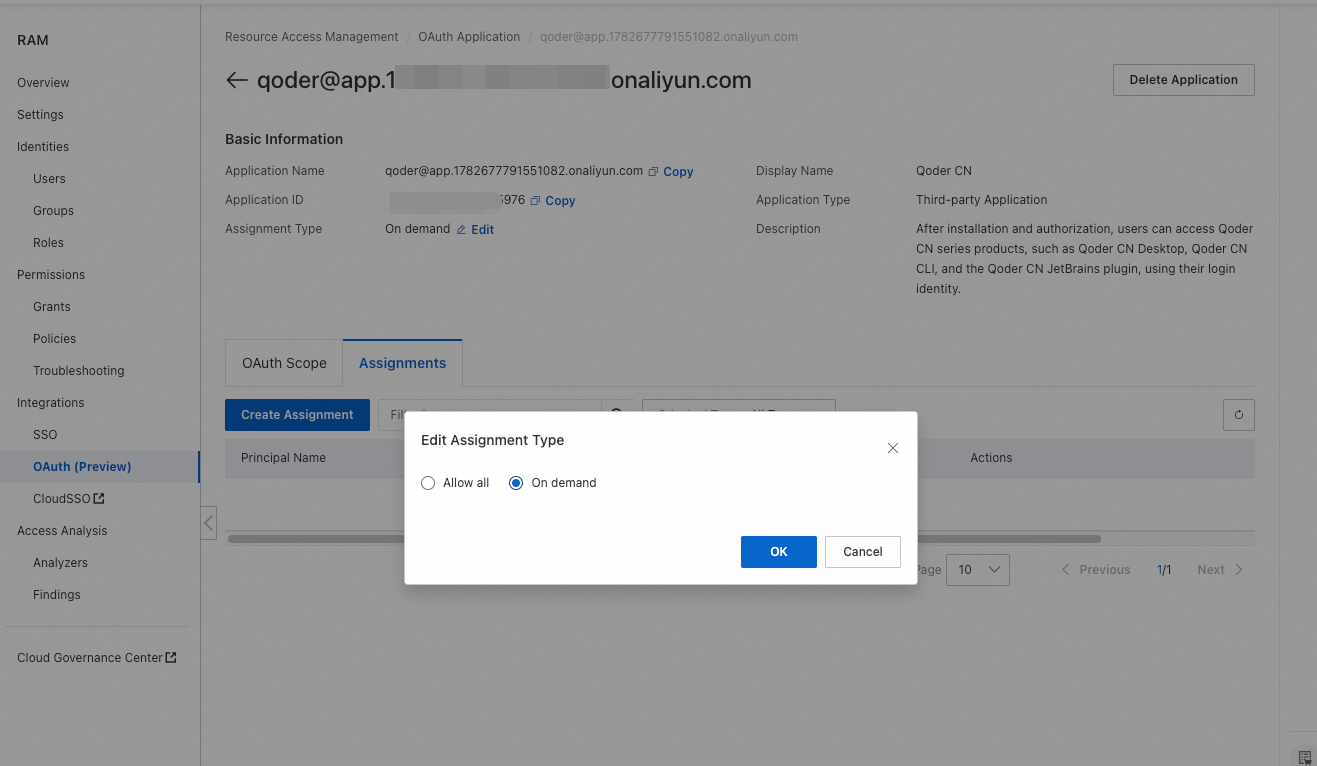Open the CloudSSO external link
Viewport: 1317px width, 766px height.
tap(69, 499)
